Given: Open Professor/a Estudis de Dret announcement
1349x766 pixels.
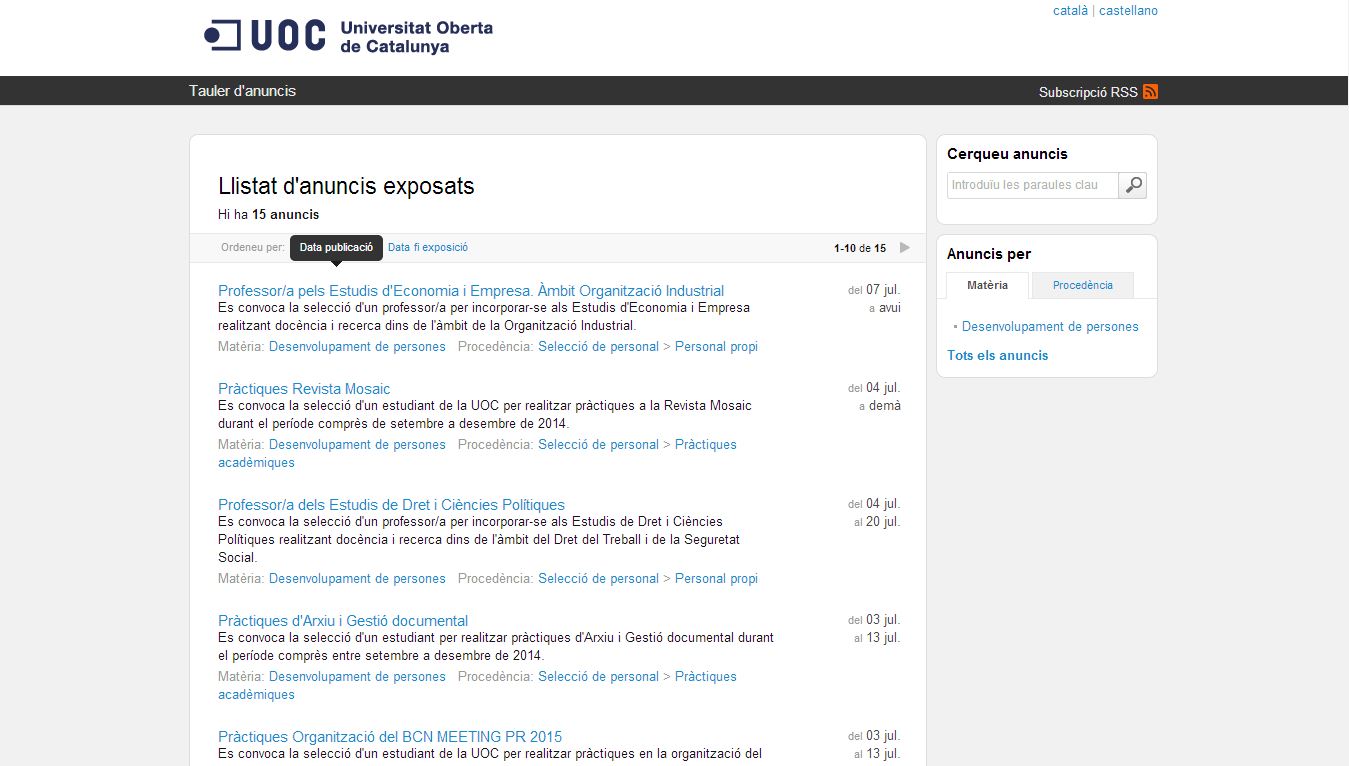Looking at the screenshot, I should coord(391,505).
